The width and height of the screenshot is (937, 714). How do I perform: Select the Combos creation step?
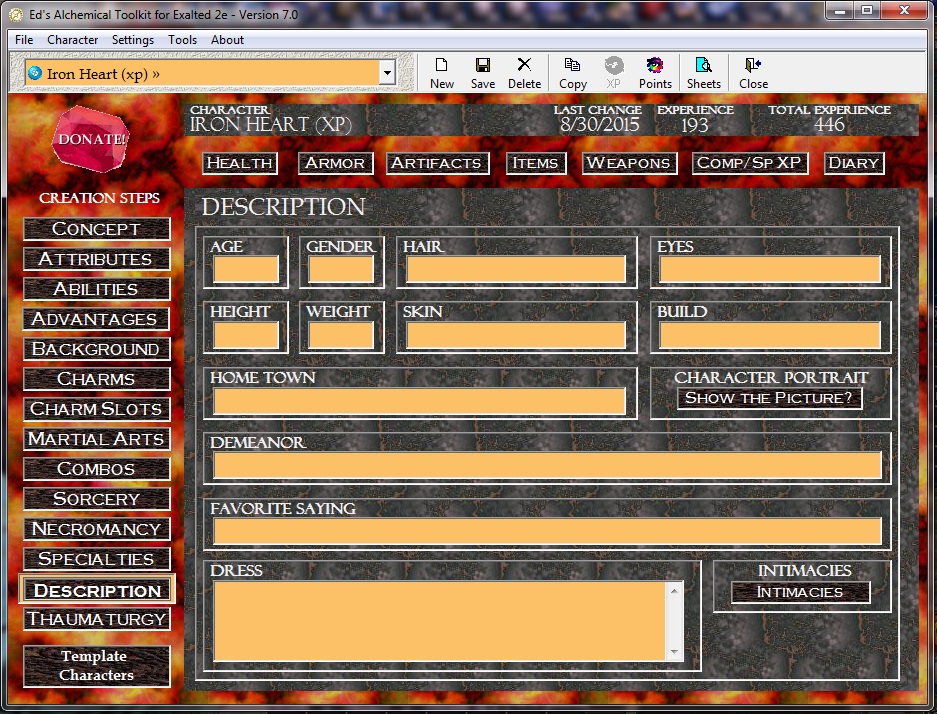click(97, 468)
